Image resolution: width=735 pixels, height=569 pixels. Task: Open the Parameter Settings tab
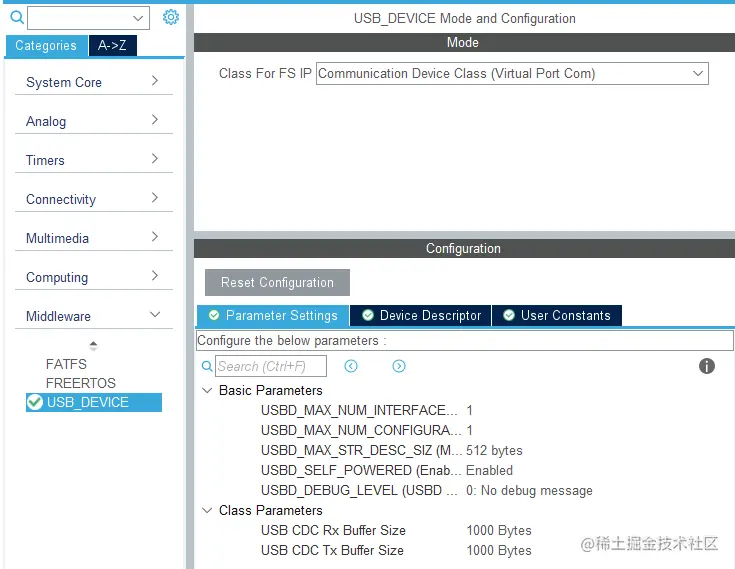(x=273, y=315)
